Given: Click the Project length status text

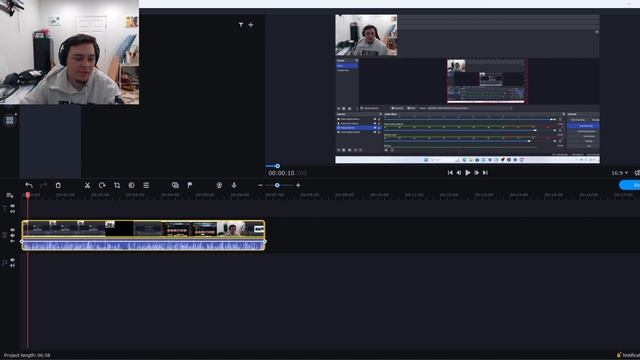Looking at the screenshot, I should coord(27,356).
